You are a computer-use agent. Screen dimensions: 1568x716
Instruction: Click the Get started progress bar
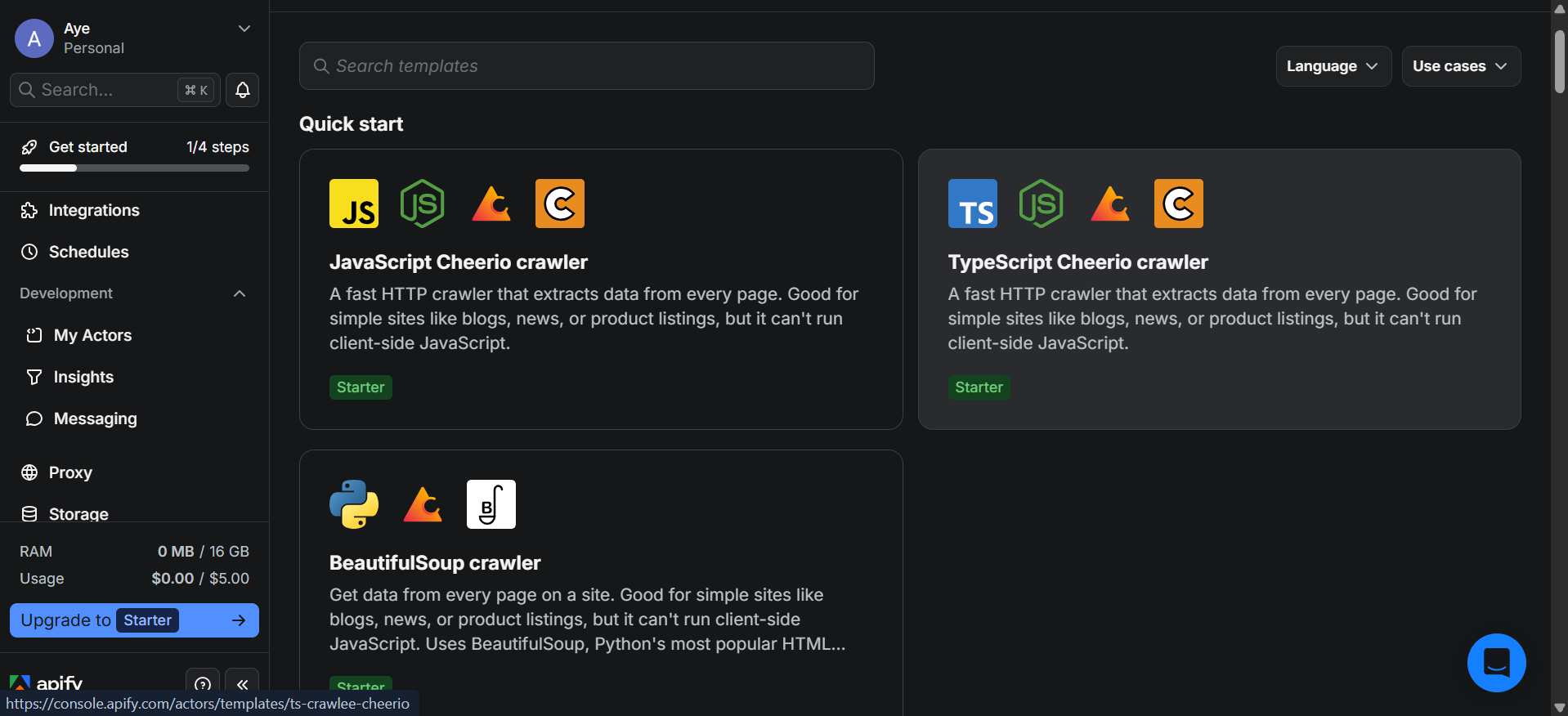(x=134, y=168)
